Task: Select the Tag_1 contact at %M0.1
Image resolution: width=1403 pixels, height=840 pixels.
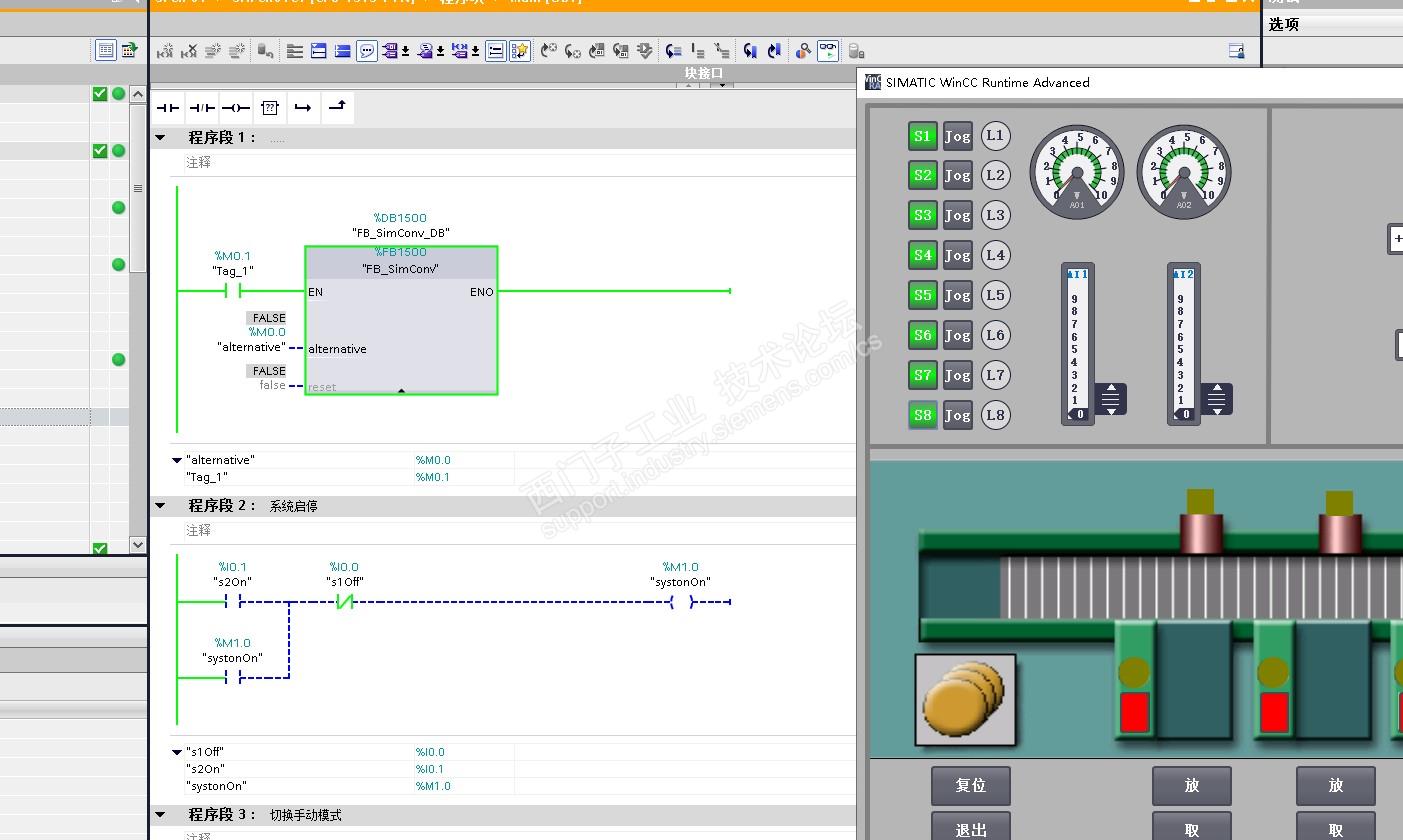Action: [x=233, y=291]
